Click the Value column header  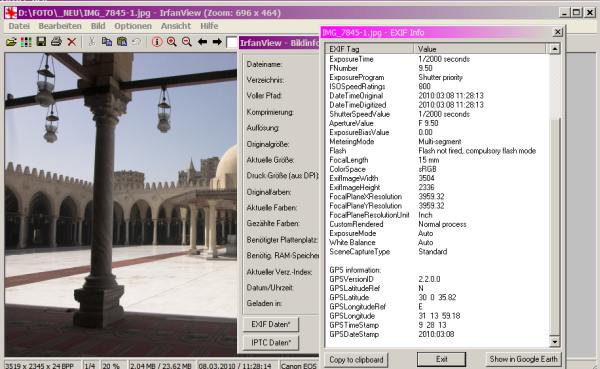480,49
